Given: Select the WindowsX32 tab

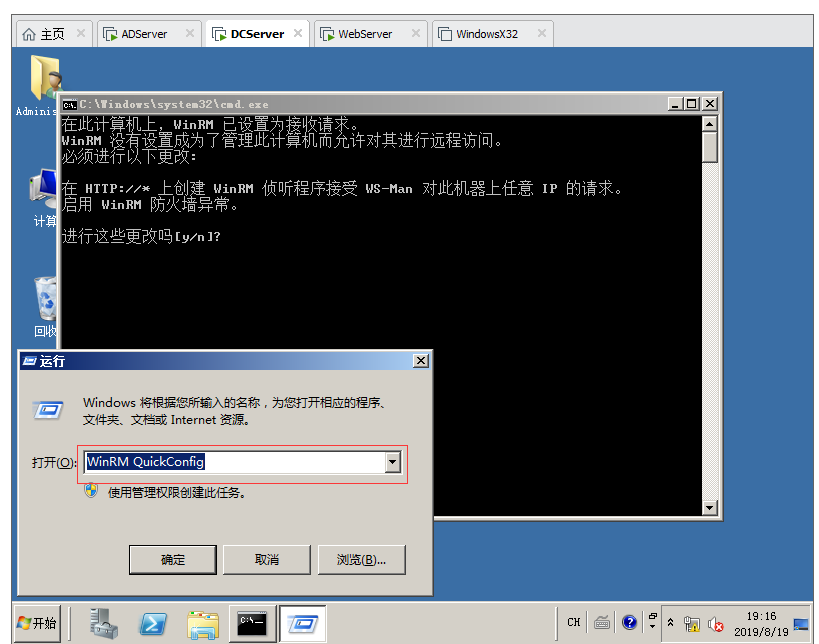Looking at the screenshot, I should pos(486,34).
